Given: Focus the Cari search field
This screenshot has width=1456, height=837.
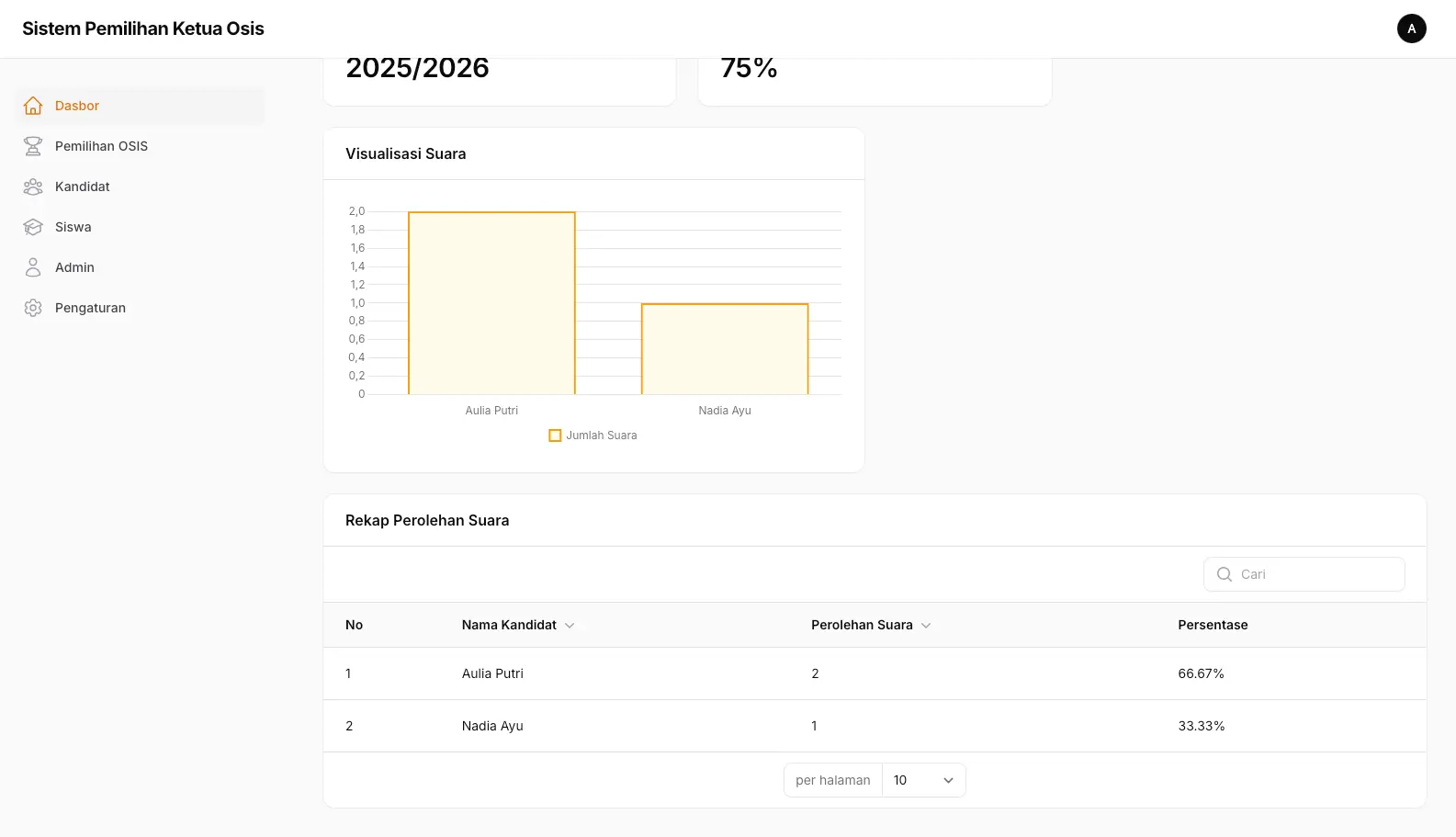Looking at the screenshot, I should coord(1304,574).
